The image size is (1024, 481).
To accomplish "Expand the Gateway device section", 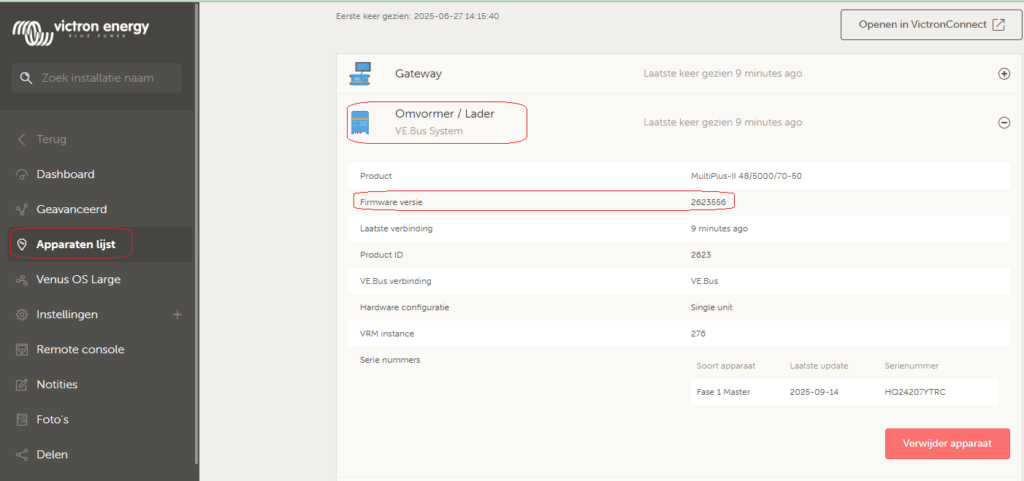I will click(x=1004, y=74).
